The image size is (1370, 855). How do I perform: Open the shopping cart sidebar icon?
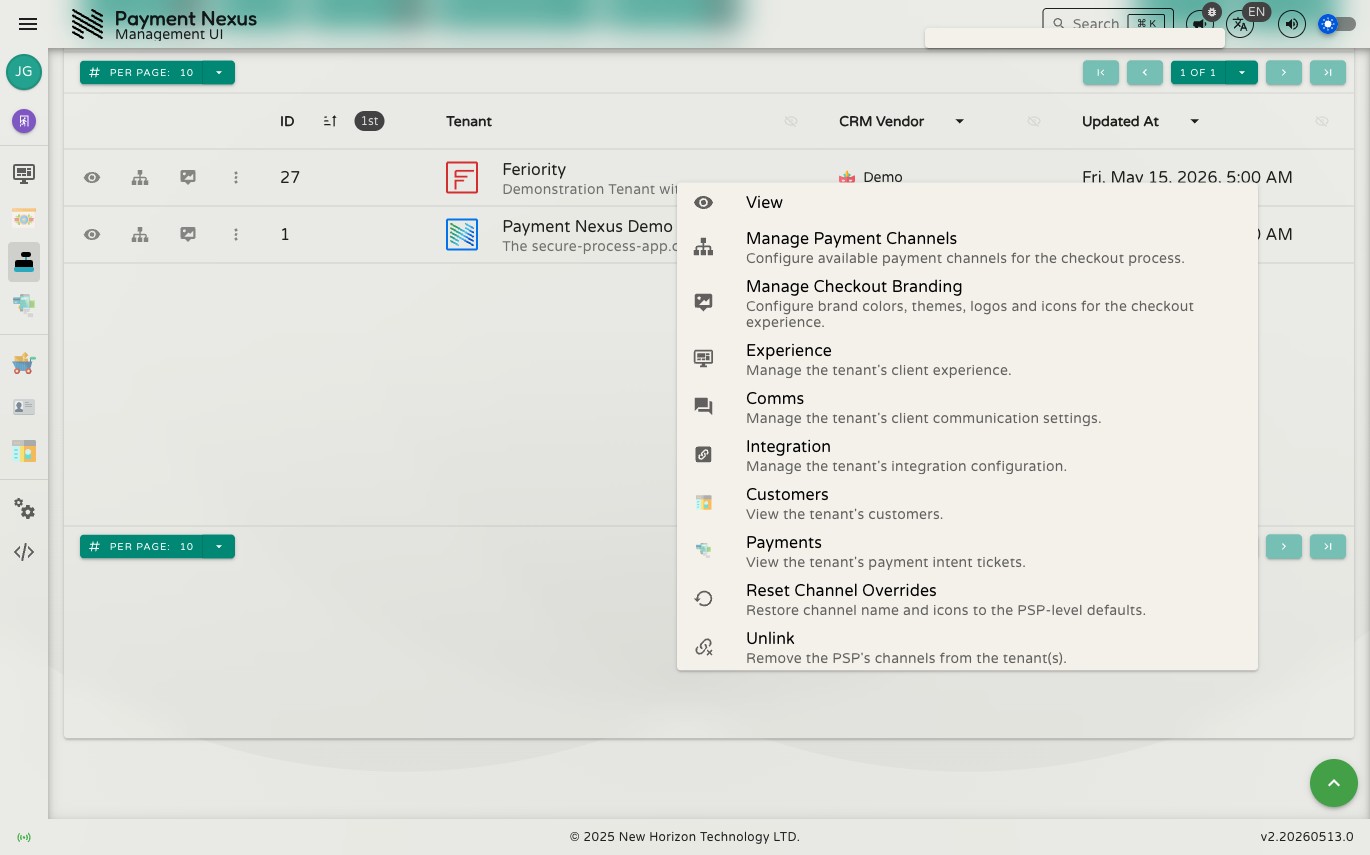(x=24, y=364)
